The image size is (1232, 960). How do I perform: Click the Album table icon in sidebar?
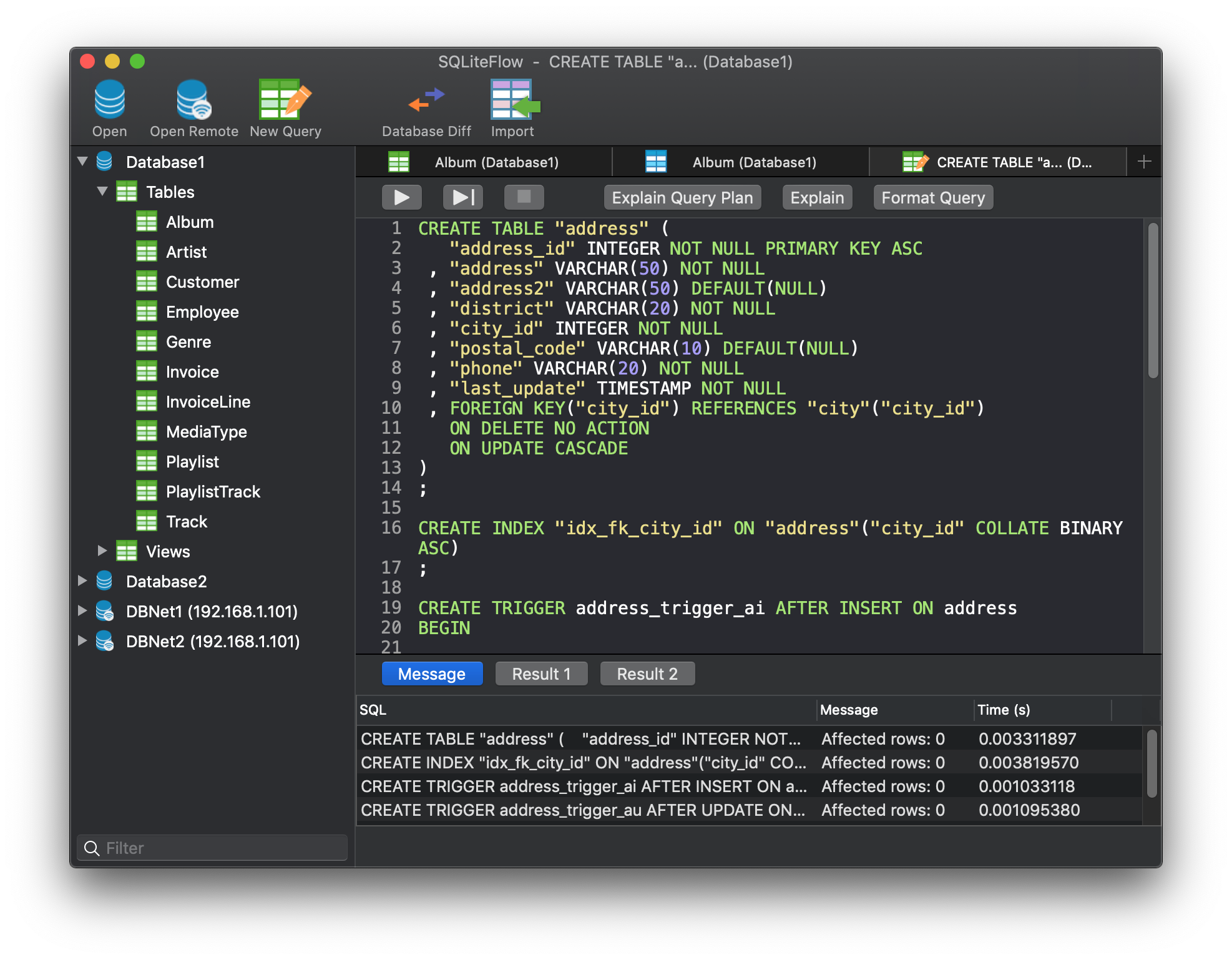click(147, 222)
